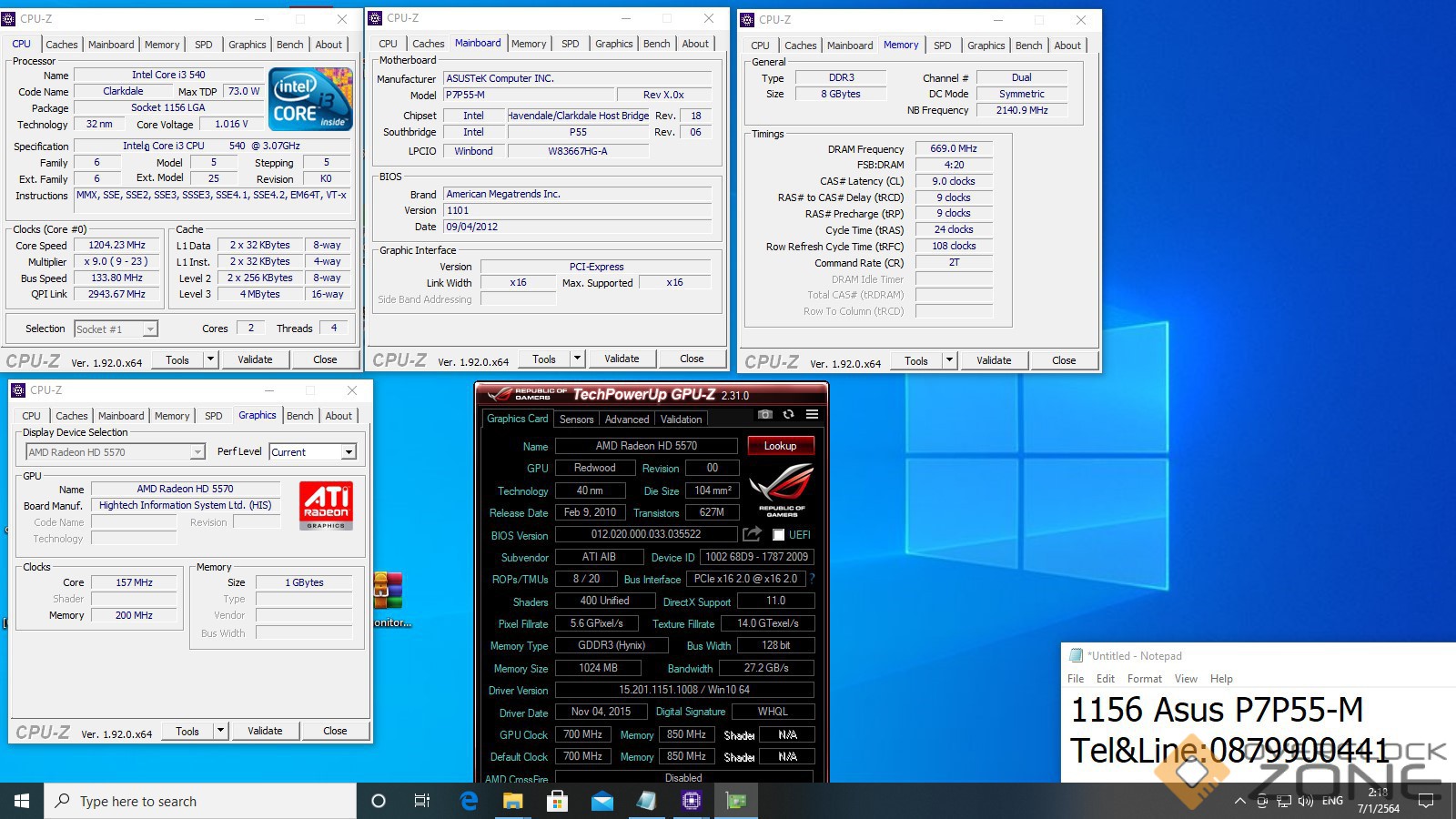Viewport: 1456px width, 819px height.
Task: Click the GPU-Z refresh icon
Action: point(788,415)
